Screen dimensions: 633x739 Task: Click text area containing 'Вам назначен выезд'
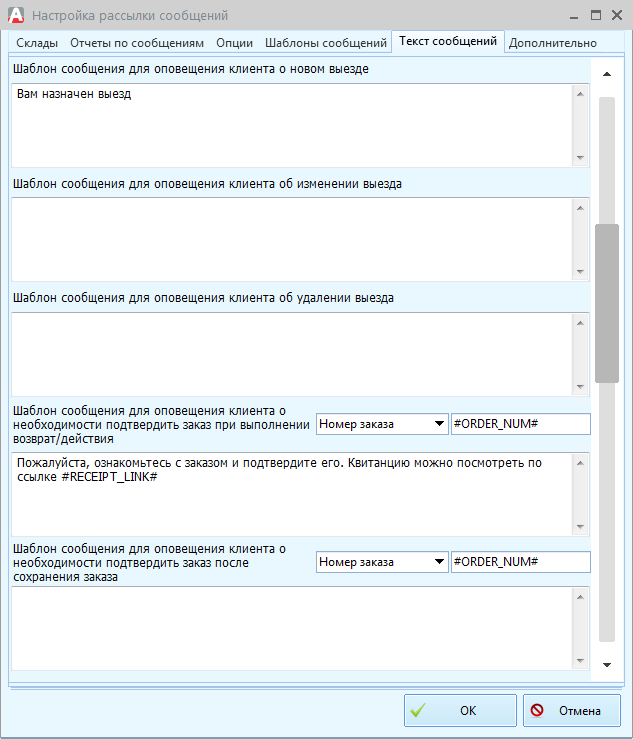click(x=290, y=125)
